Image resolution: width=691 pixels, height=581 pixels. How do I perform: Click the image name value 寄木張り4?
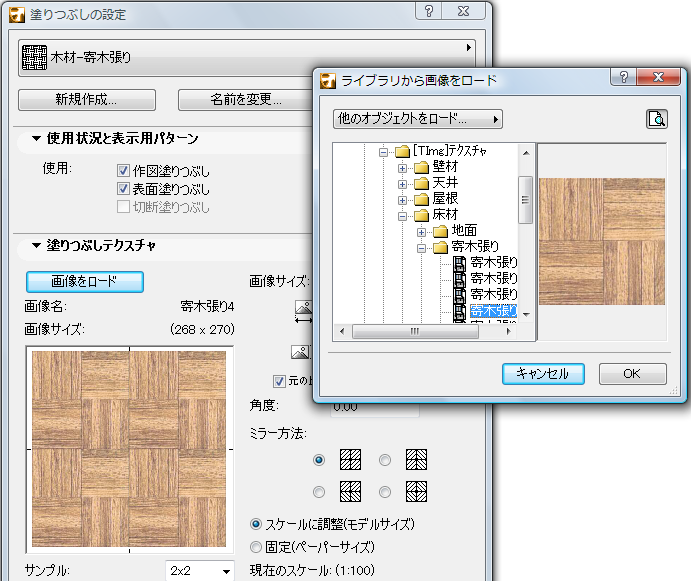[x=207, y=306]
